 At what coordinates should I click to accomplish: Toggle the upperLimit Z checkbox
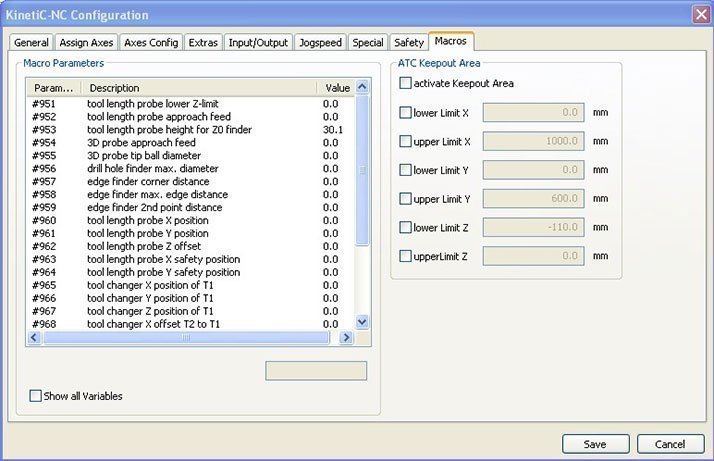[x=405, y=256]
